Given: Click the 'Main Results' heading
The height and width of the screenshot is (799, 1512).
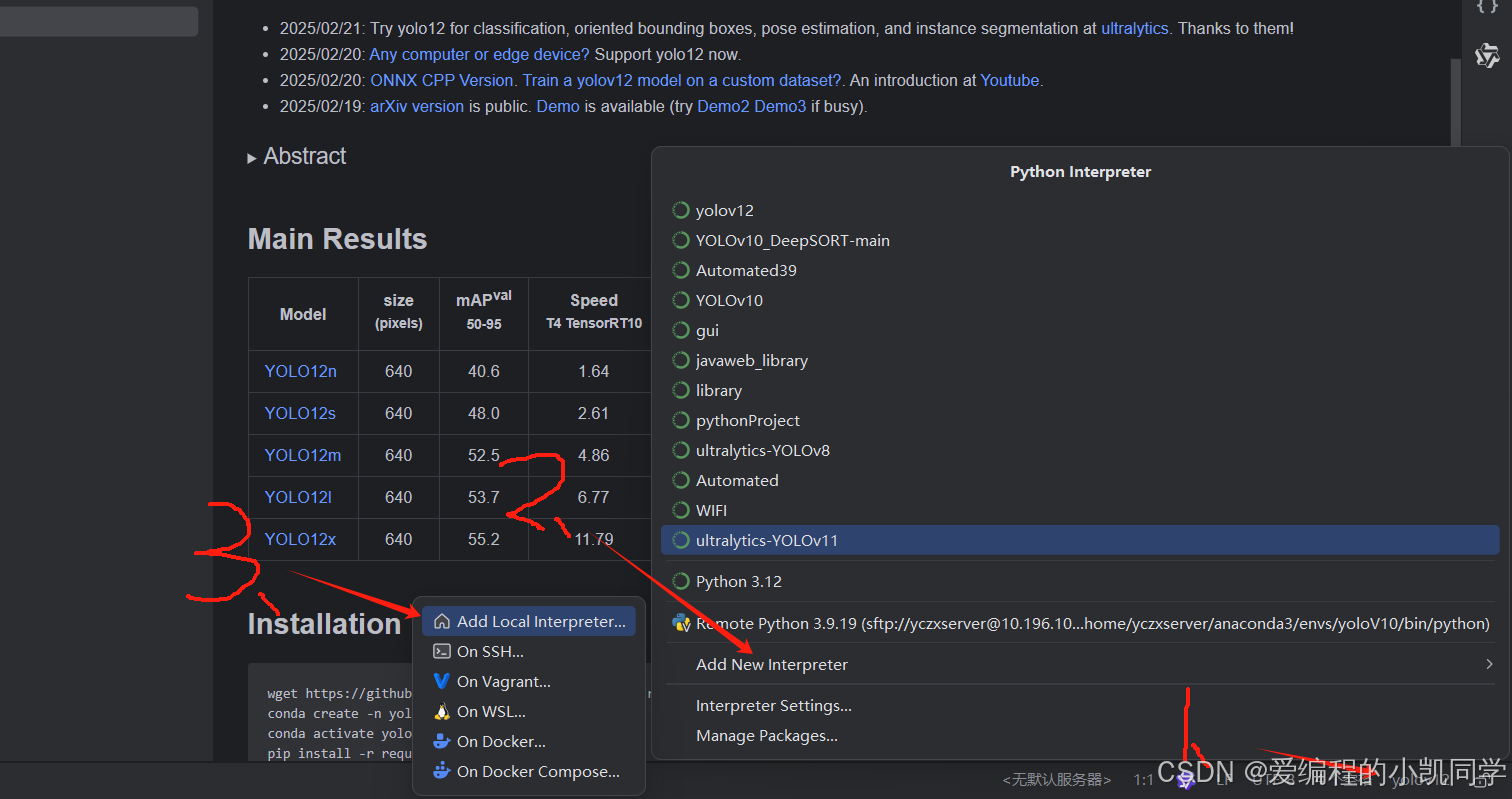Looking at the screenshot, I should click(x=337, y=239).
